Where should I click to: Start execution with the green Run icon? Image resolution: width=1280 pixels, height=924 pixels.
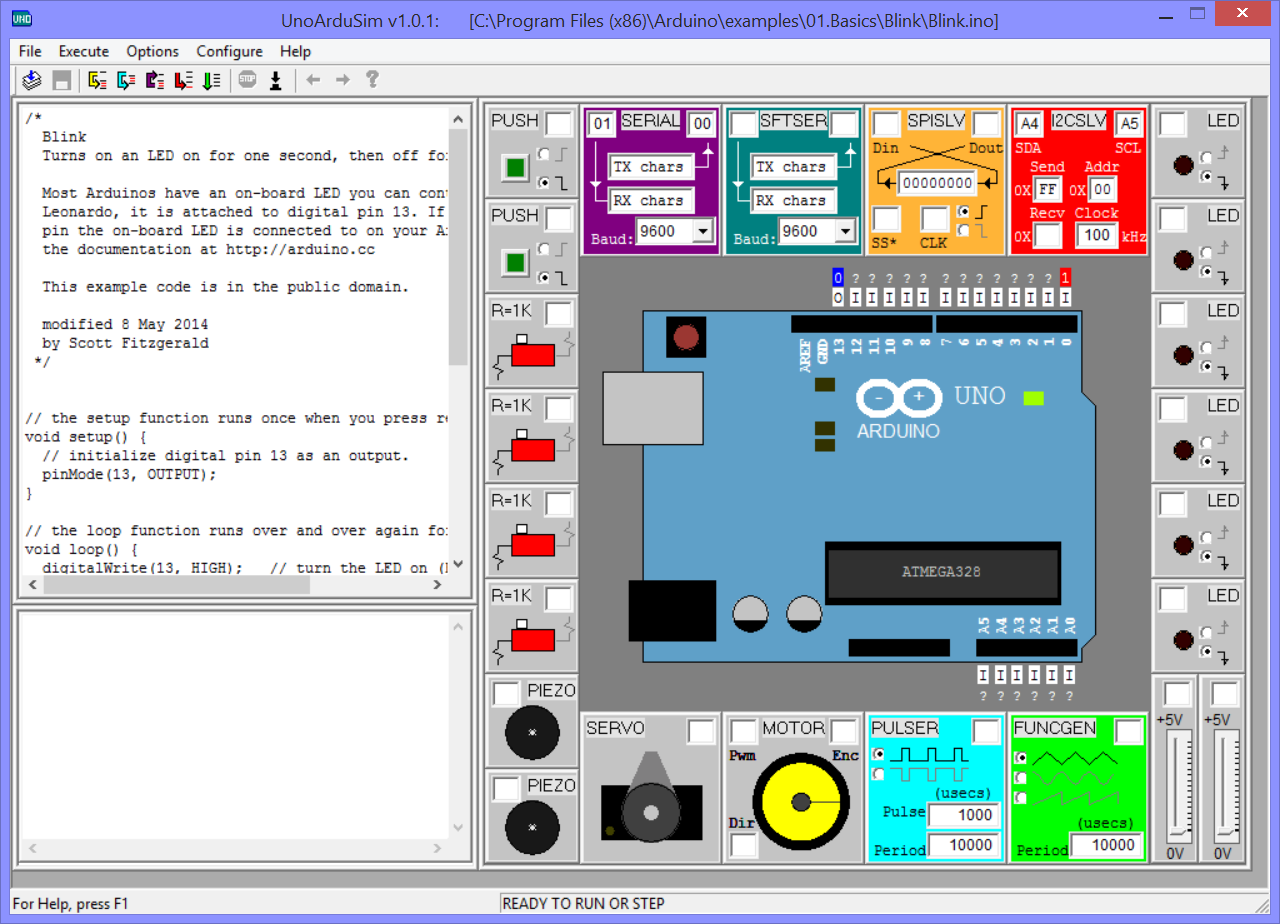pyautogui.click(x=210, y=80)
